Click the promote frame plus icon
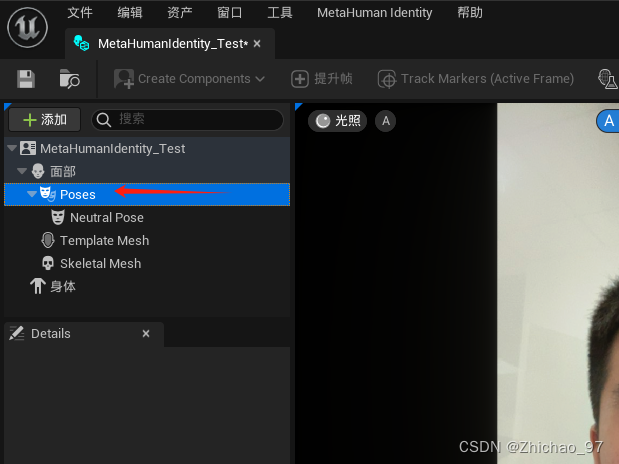The height and width of the screenshot is (464, 619). point(300,79)
